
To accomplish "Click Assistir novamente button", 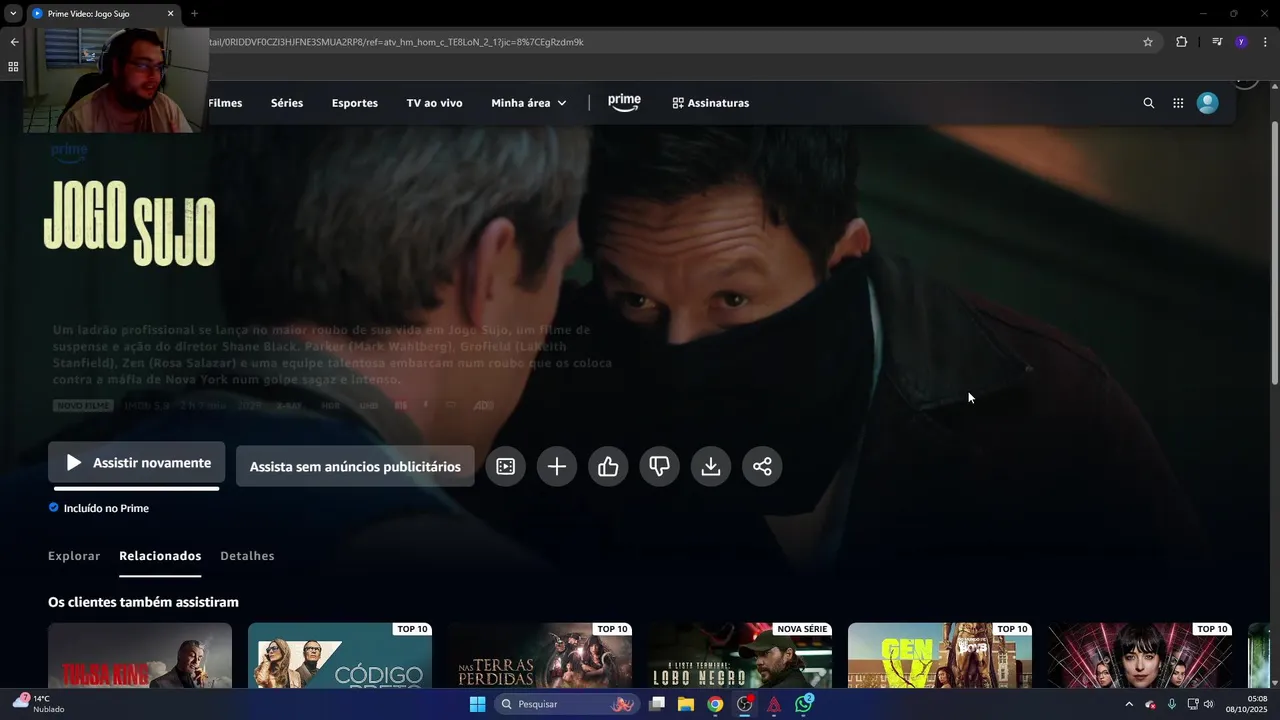I will 137,463.
